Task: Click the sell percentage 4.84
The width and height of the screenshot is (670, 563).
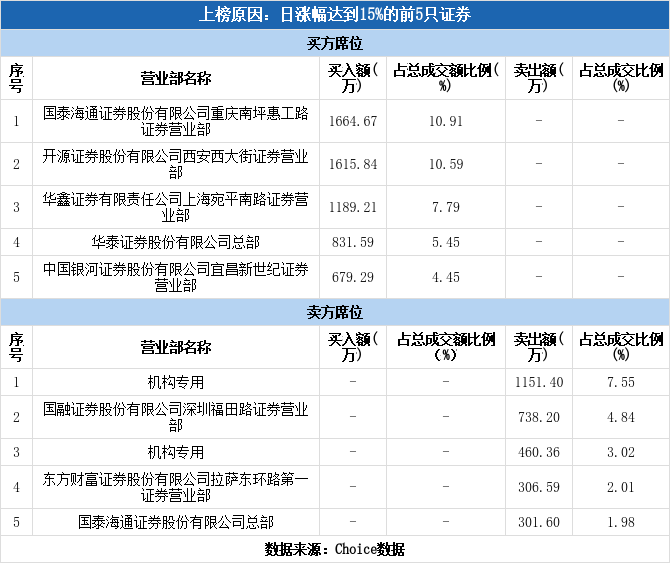Action: click(621, 417)
